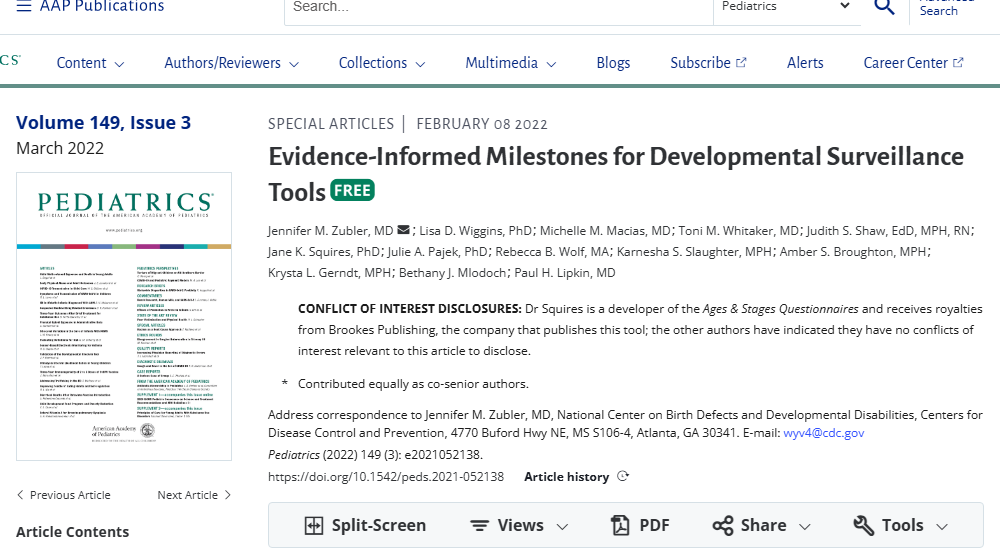Click the Tools wrench icon
Viewport: 1000px width, 556px height.
click(x=864, y=525)
